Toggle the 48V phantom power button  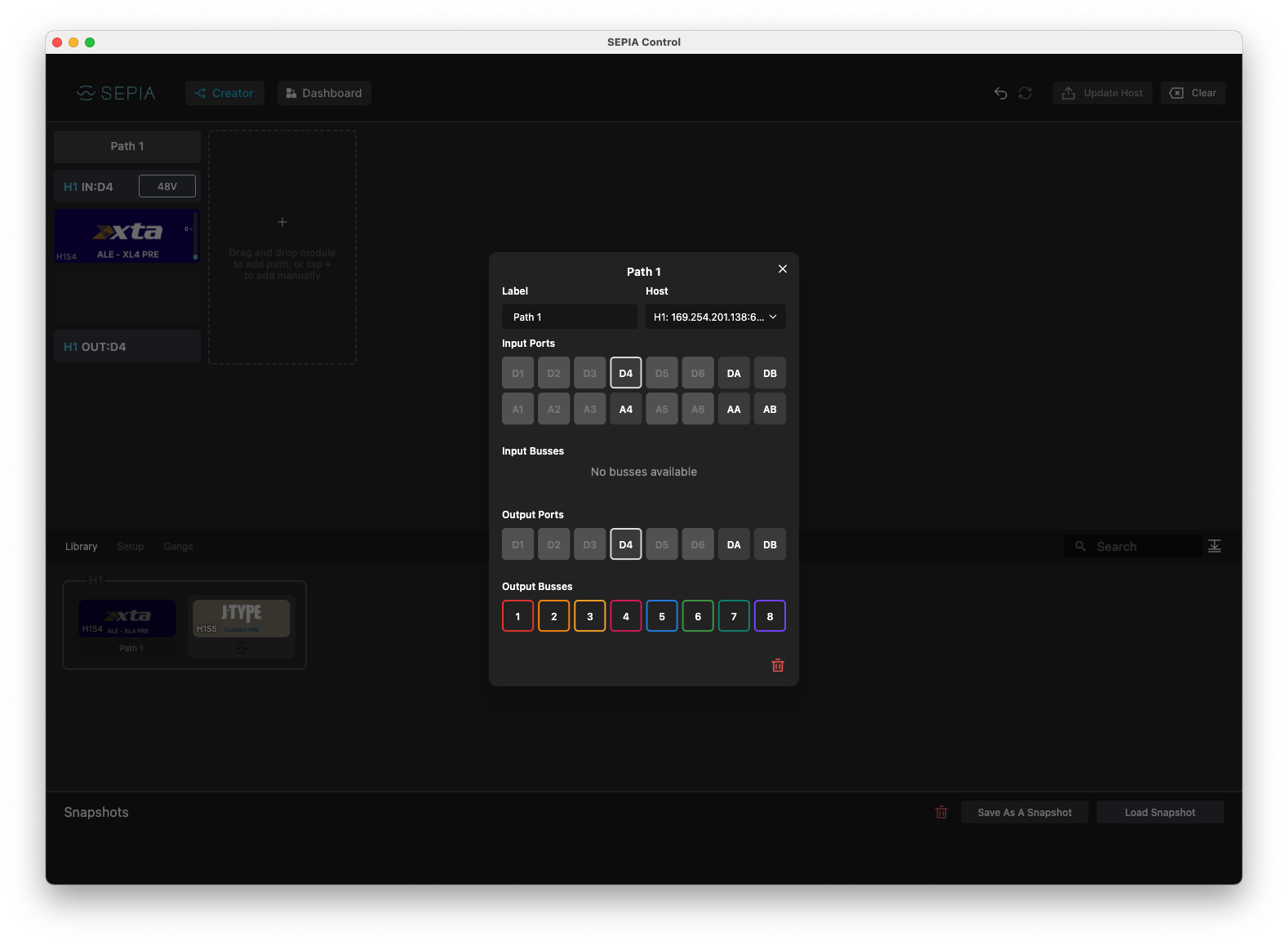pos(167,186)
